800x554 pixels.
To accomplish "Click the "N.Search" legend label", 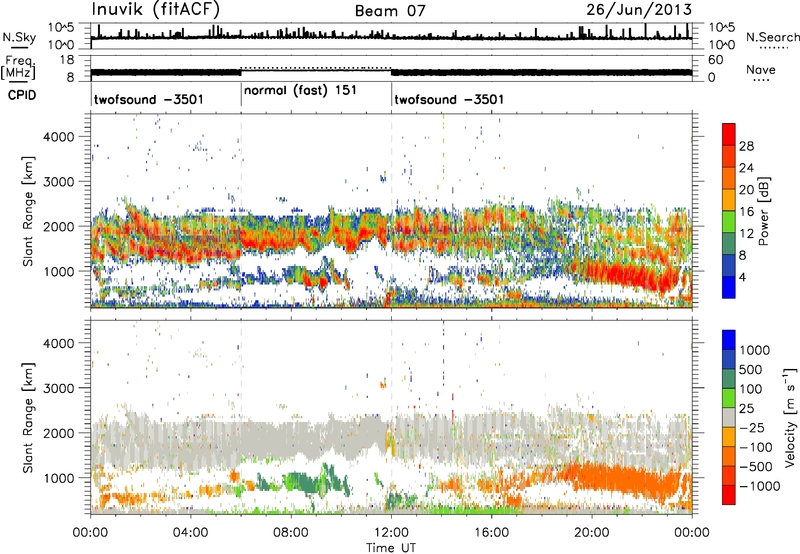I will coord(772,37).
